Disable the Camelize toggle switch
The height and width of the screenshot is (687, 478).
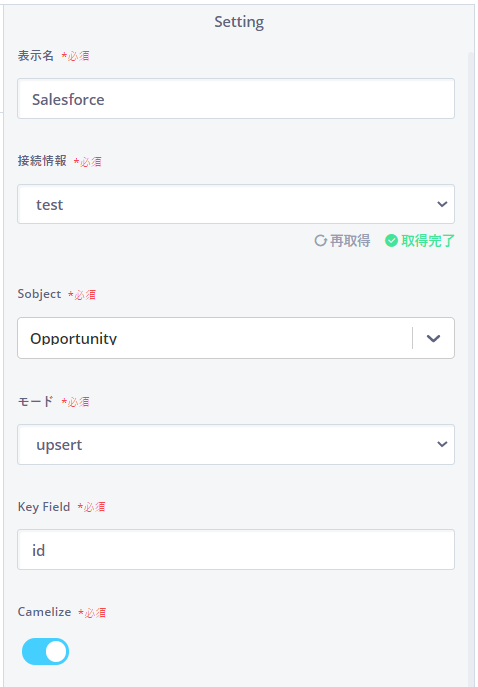click(x=46, y=652)
